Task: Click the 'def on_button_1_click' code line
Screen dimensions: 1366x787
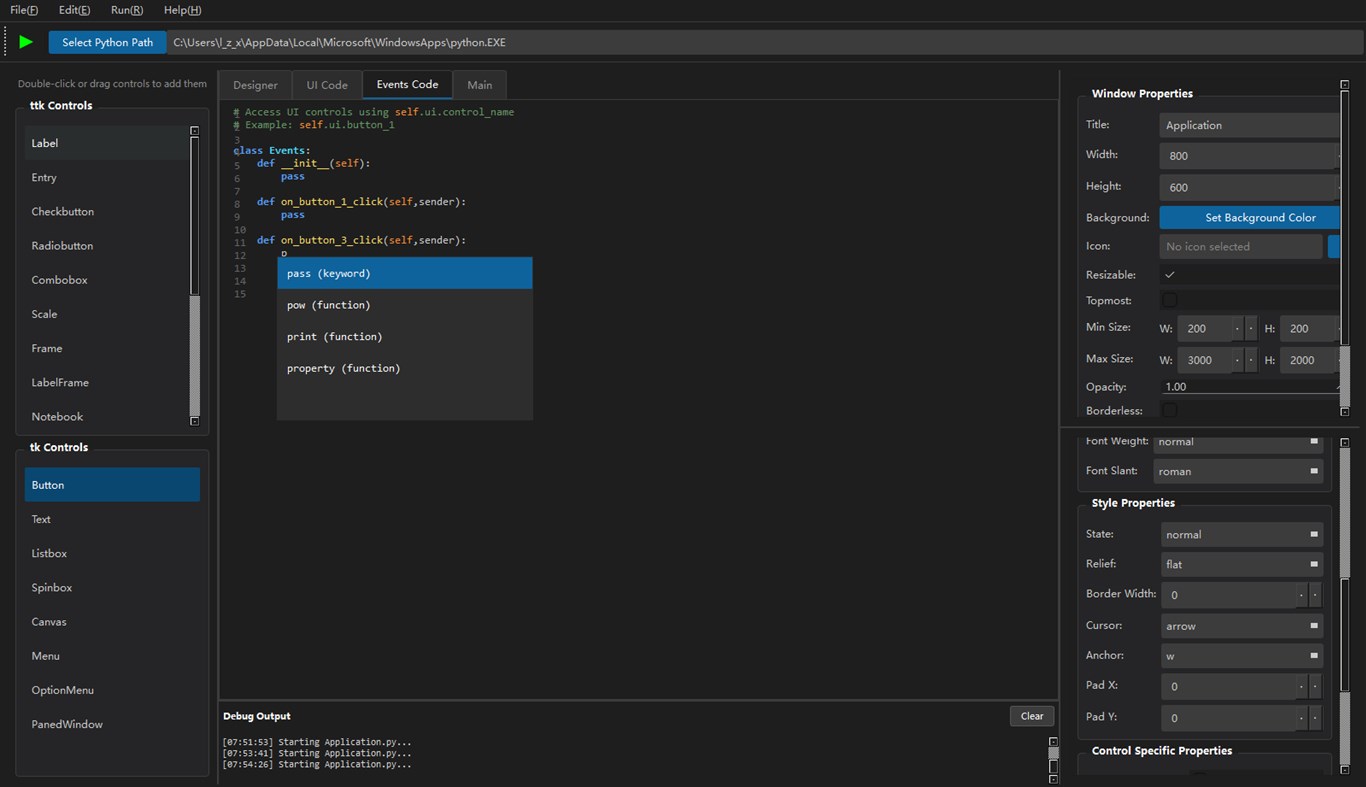Action: (x=361, y=202)
